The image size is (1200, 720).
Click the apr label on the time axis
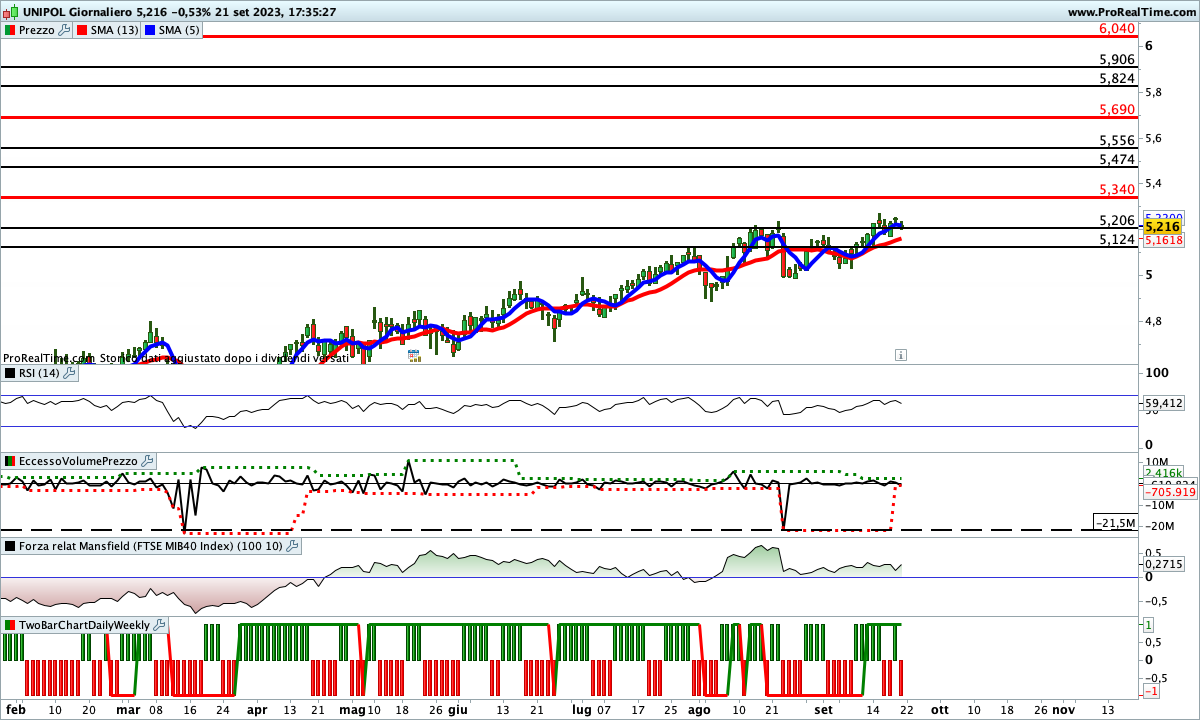(257, 709)
